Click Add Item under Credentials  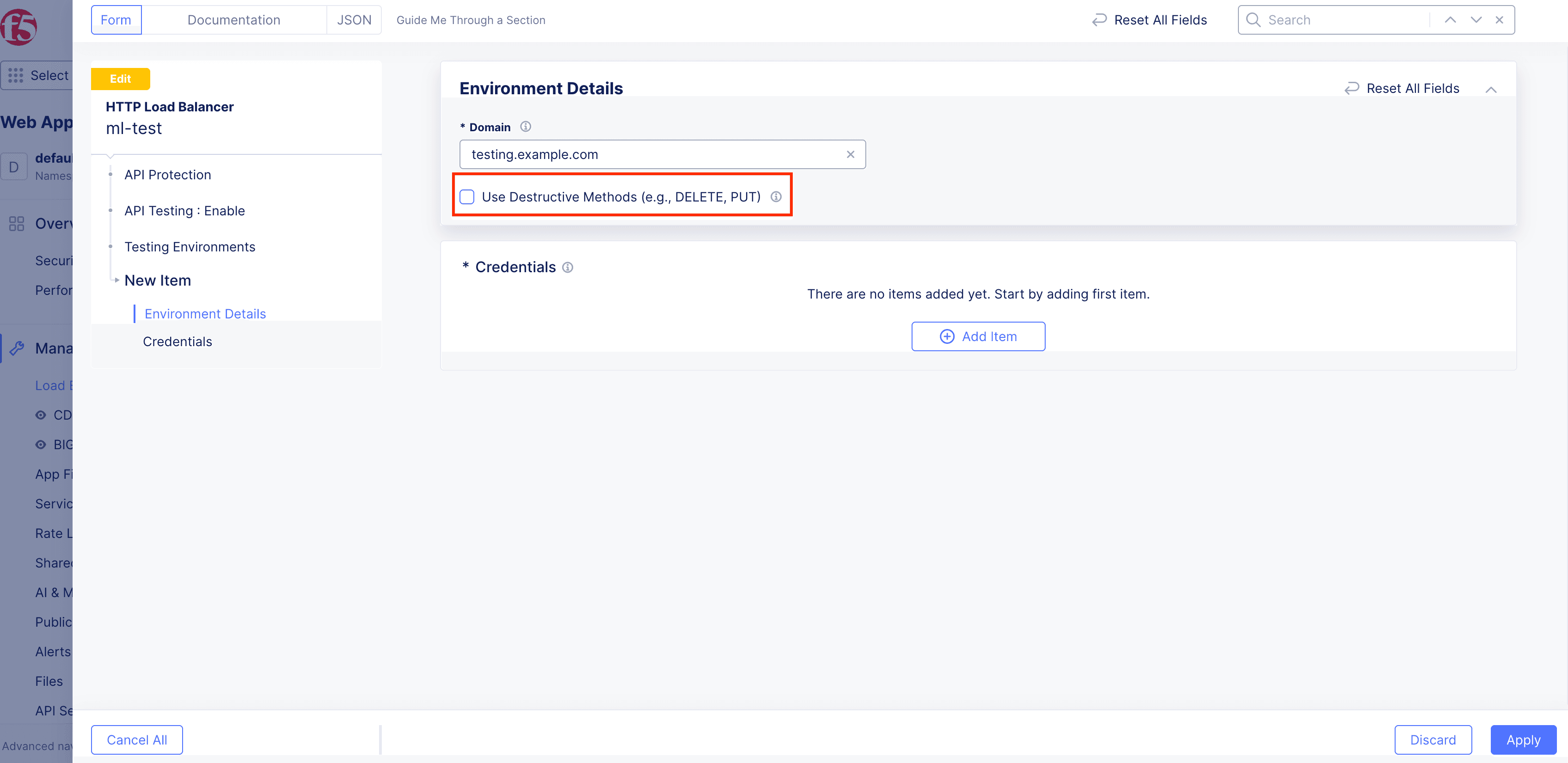coord(978,336)
